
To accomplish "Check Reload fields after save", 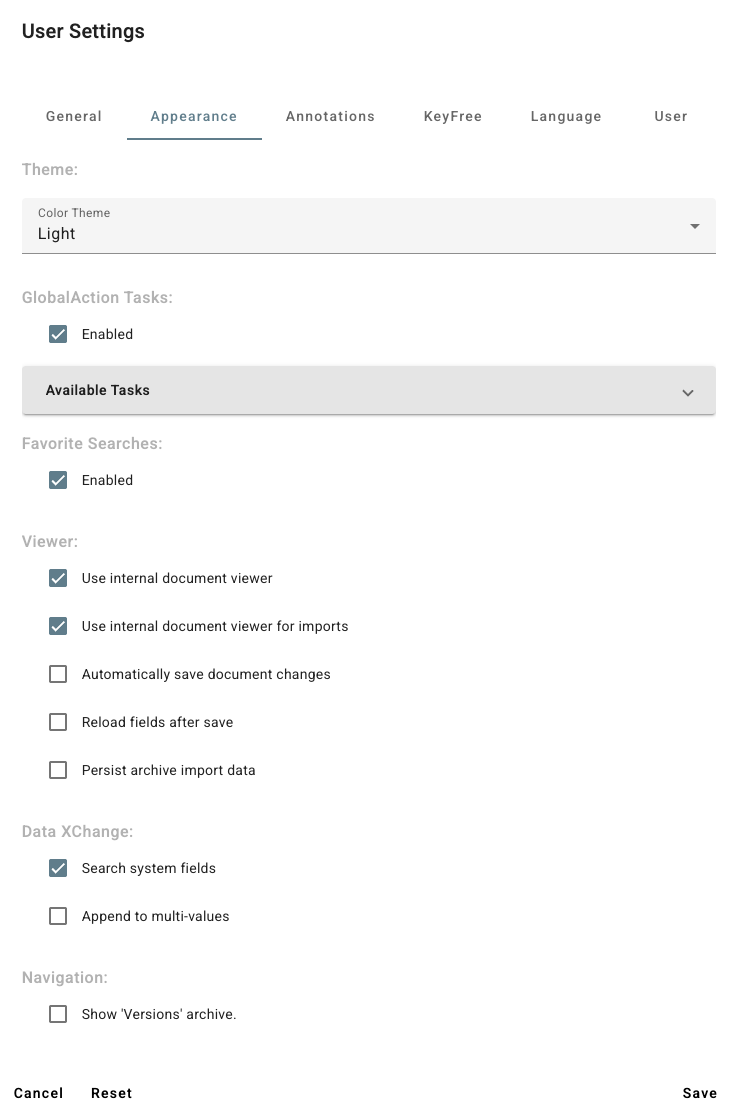I will (x=58, y=722).
